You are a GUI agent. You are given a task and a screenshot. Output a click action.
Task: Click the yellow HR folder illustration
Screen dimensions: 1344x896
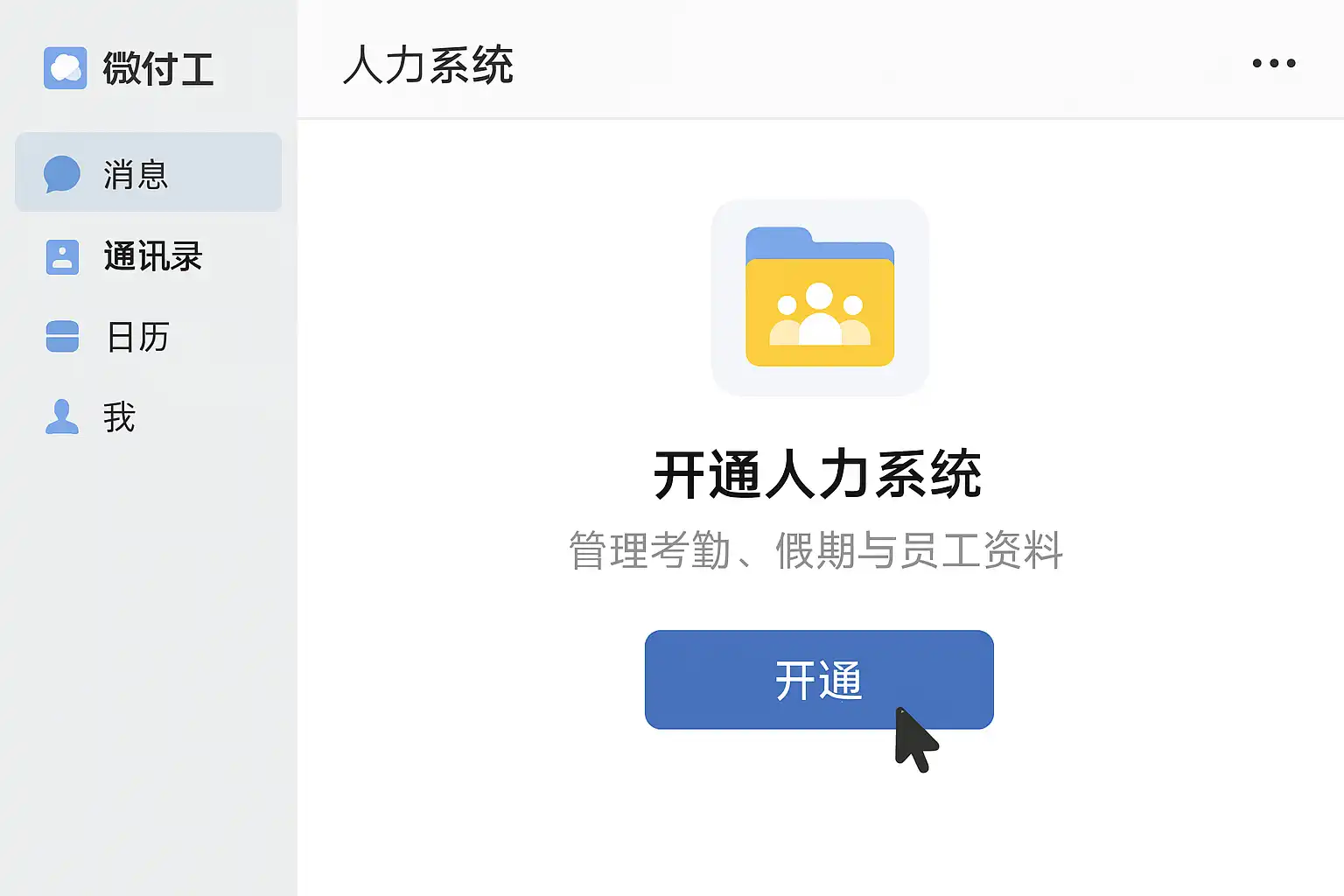point(820,297)
